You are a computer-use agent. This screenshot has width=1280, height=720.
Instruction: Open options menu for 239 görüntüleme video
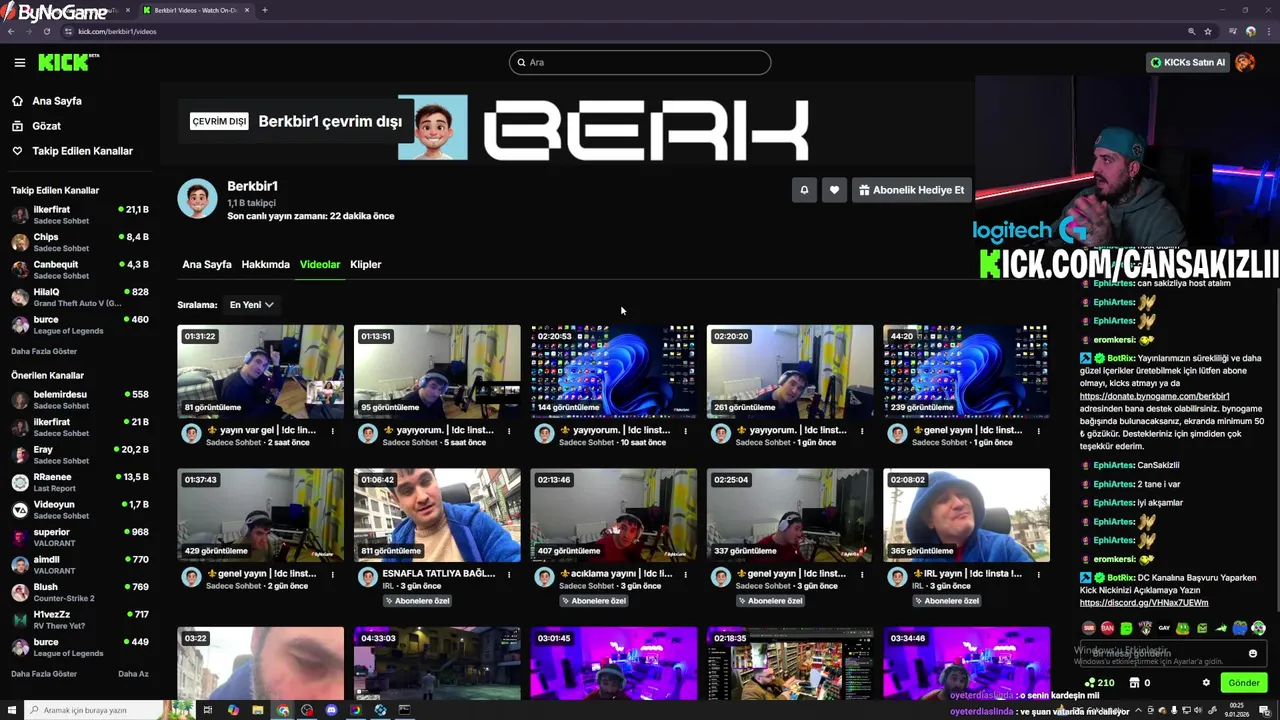1039,432
